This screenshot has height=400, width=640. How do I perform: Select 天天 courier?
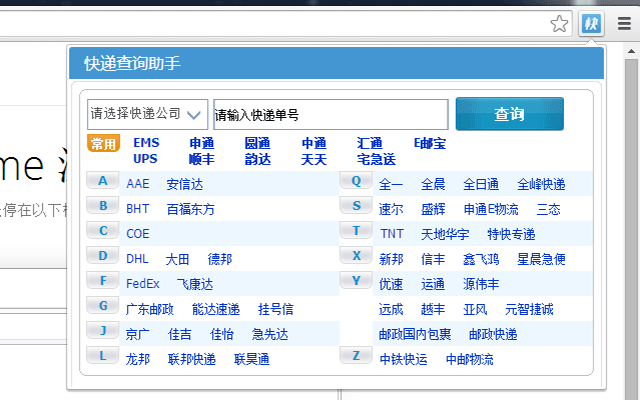pos(314,159)
